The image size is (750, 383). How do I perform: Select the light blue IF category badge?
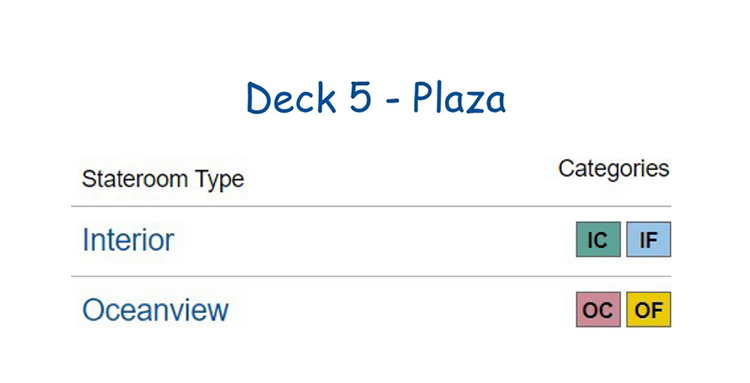click(649, 240)
